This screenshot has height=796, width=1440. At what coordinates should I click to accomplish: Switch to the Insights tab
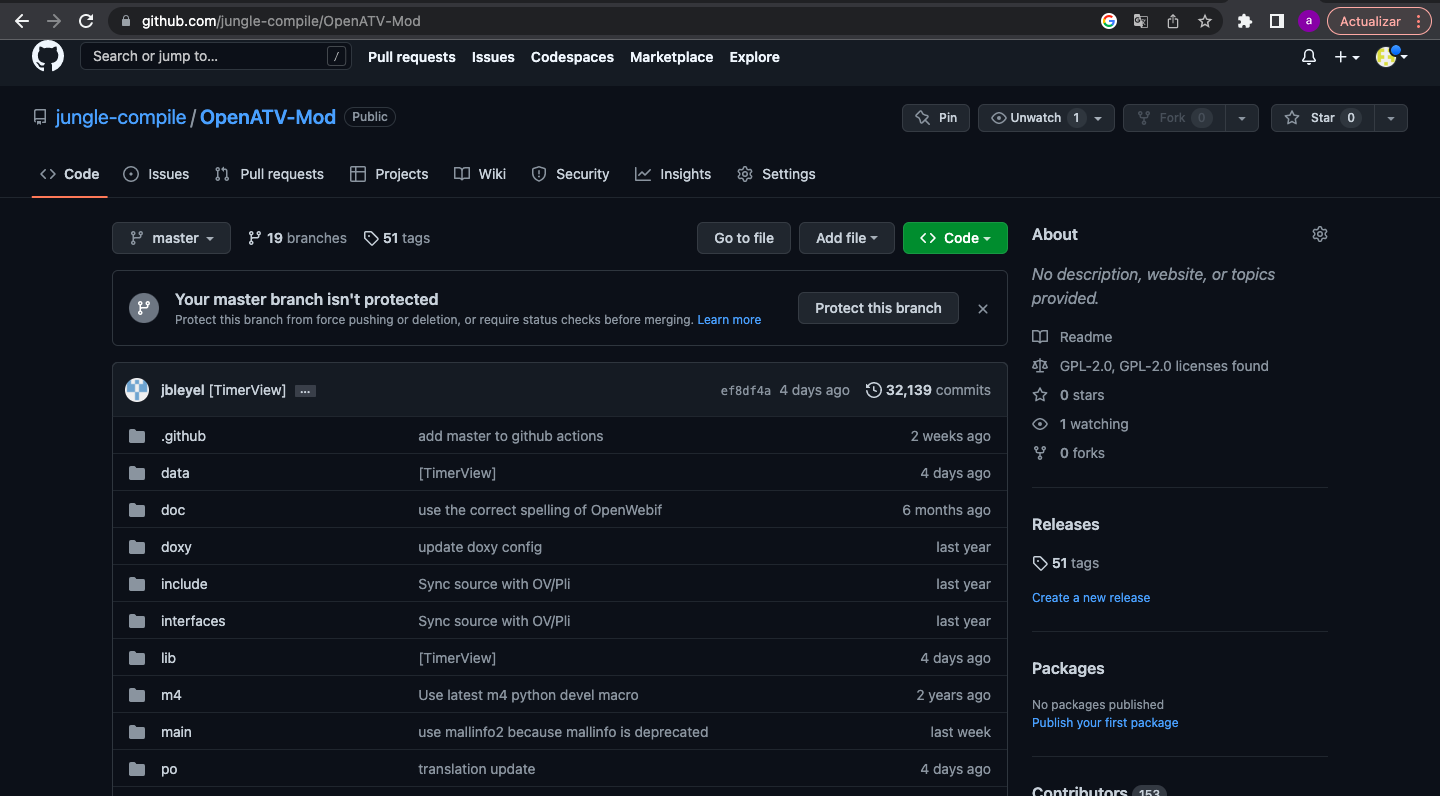673,174
